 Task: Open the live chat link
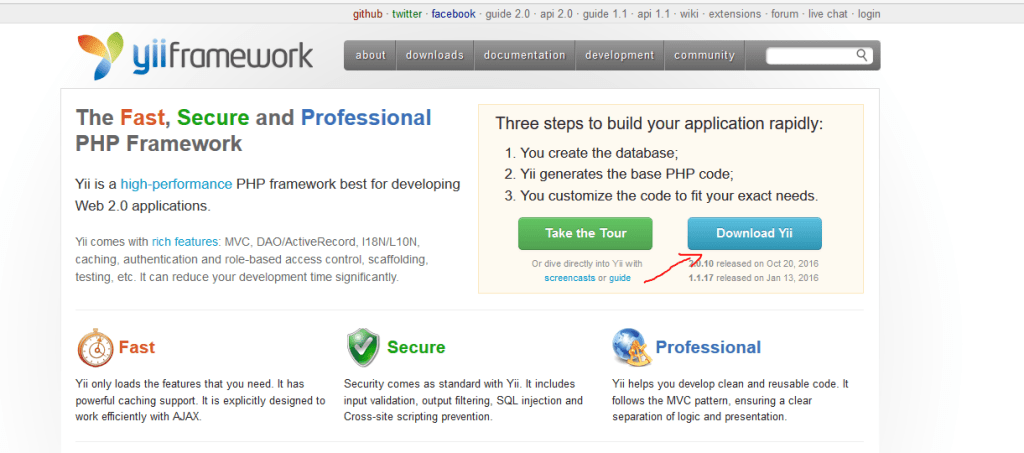pyautogui.click(x=827, y=14)
